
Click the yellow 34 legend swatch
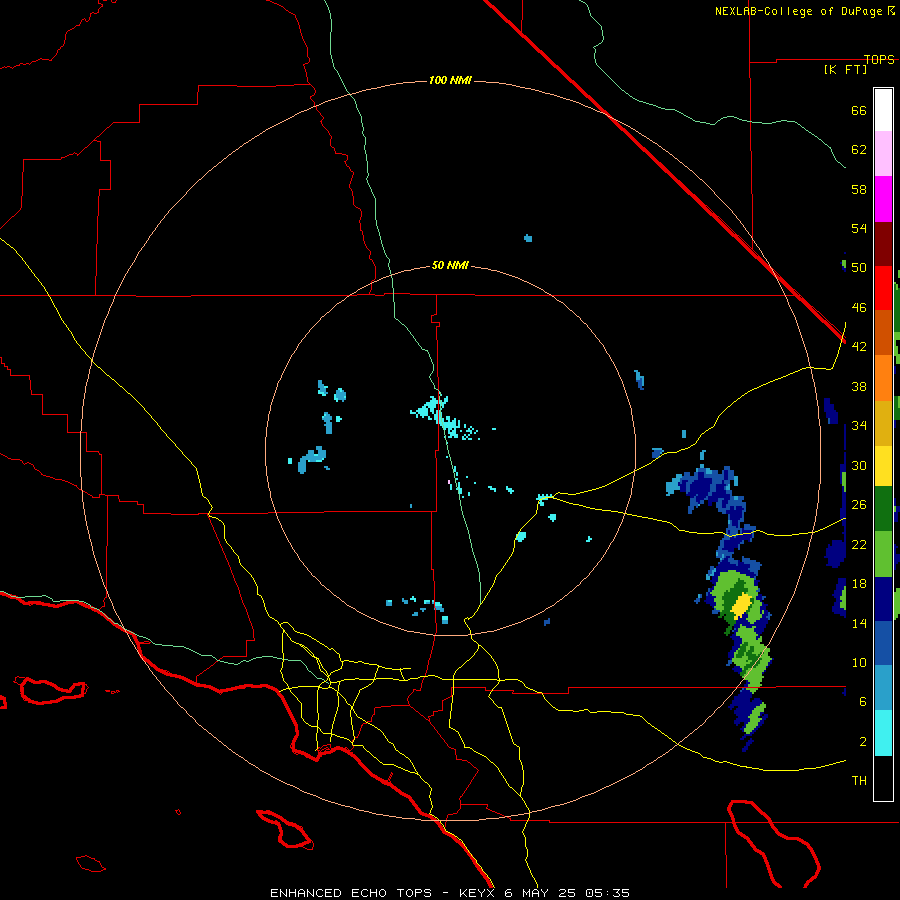(x=883, y=466)
